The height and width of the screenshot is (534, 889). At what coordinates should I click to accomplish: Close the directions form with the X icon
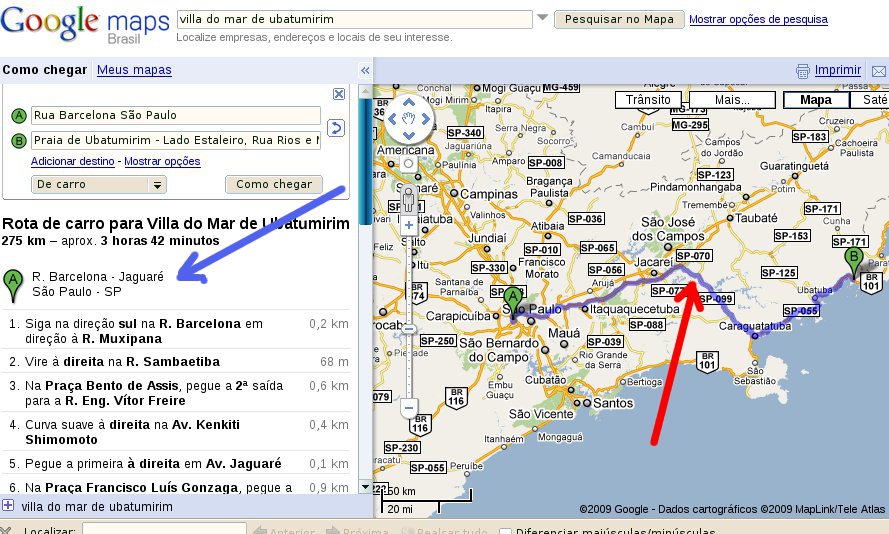(x=339, y=94)
